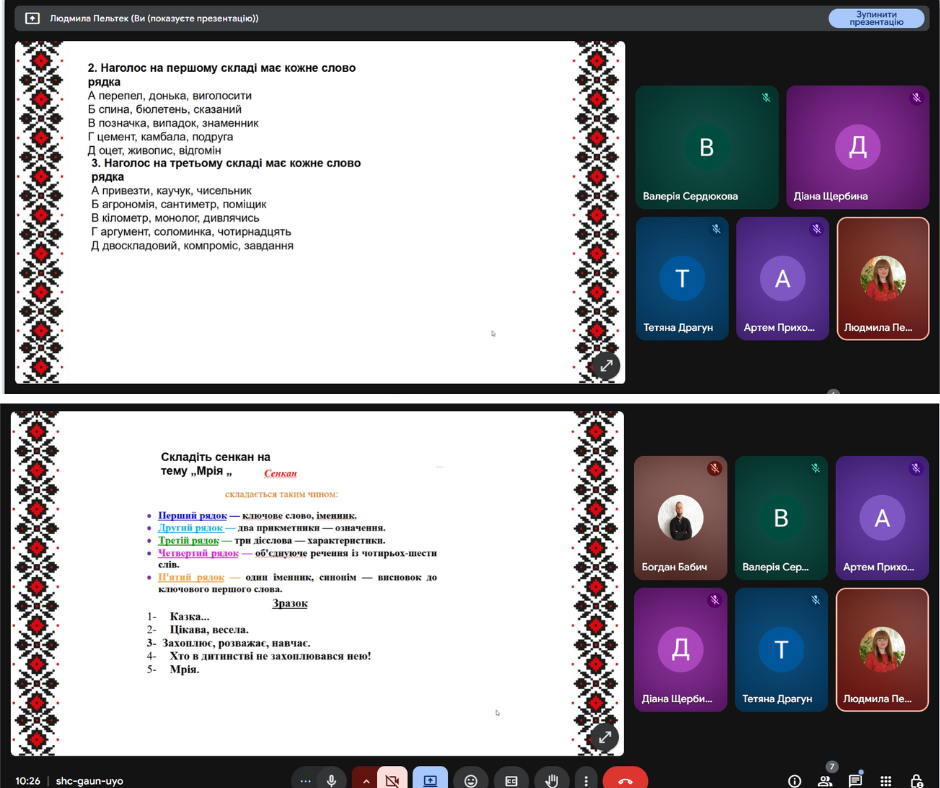Click the present screen icon in toolbar

pyautogui.click(x=430, y=780)
